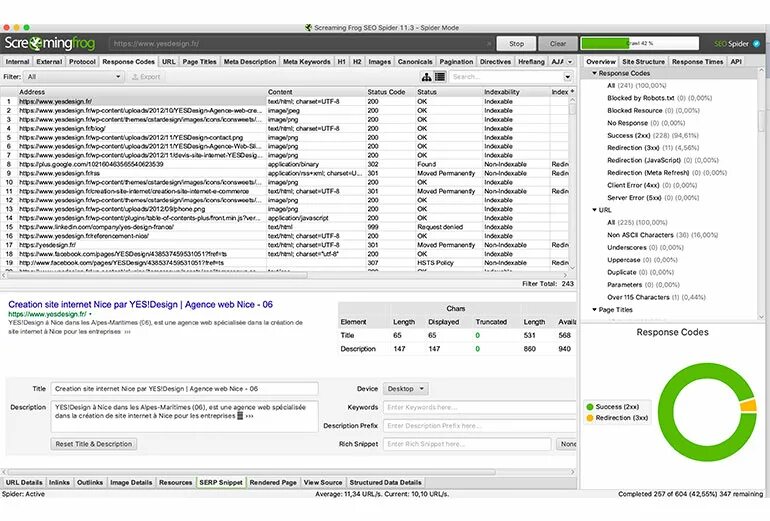The width and height of the screenshot is (770, 521).
Task: Click the SERP Title input field
Action: tap(184, 388)
